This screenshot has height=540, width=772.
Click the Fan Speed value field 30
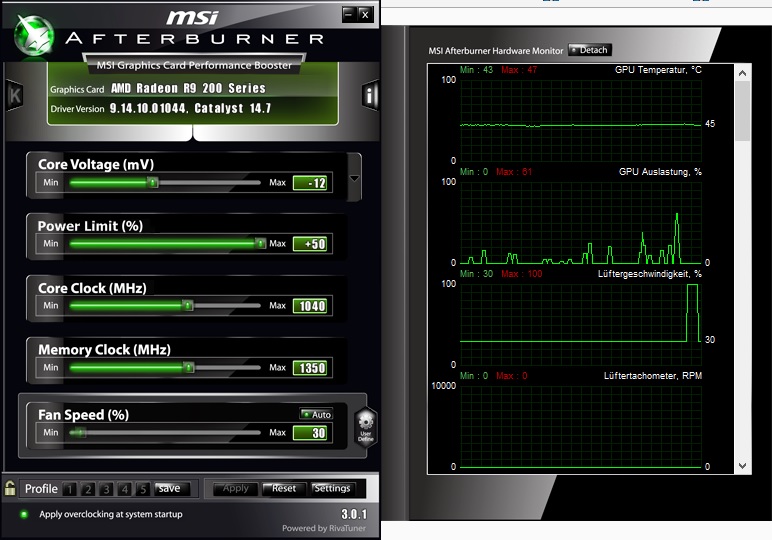(310, 433)
